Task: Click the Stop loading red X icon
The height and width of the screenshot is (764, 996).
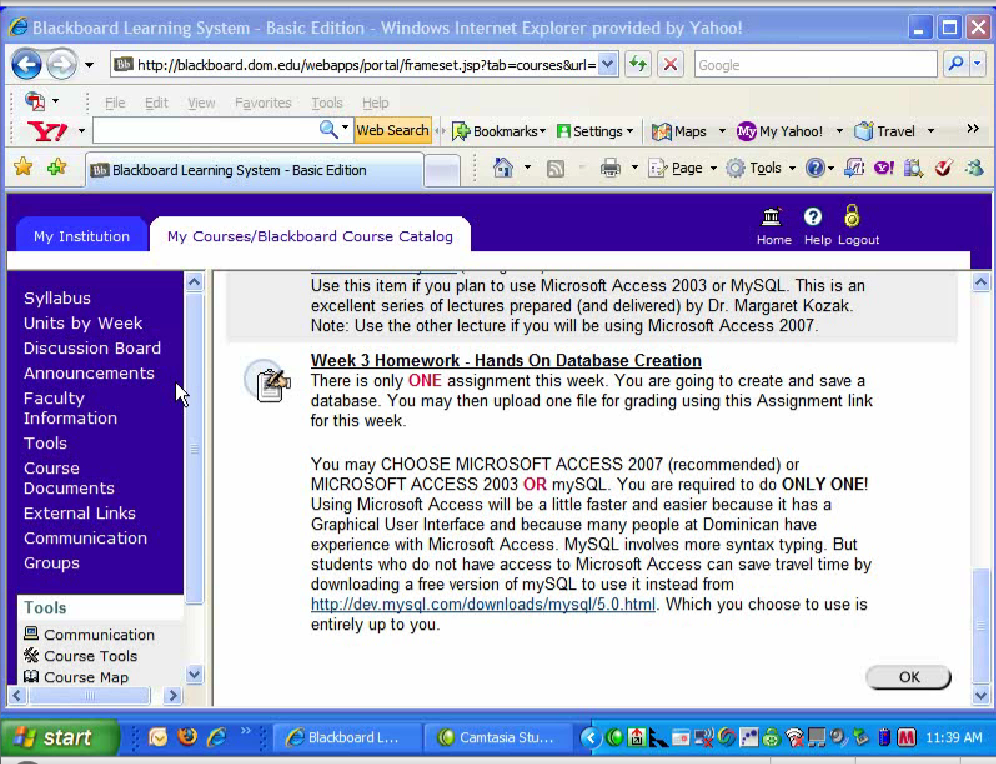Action: 670,65
